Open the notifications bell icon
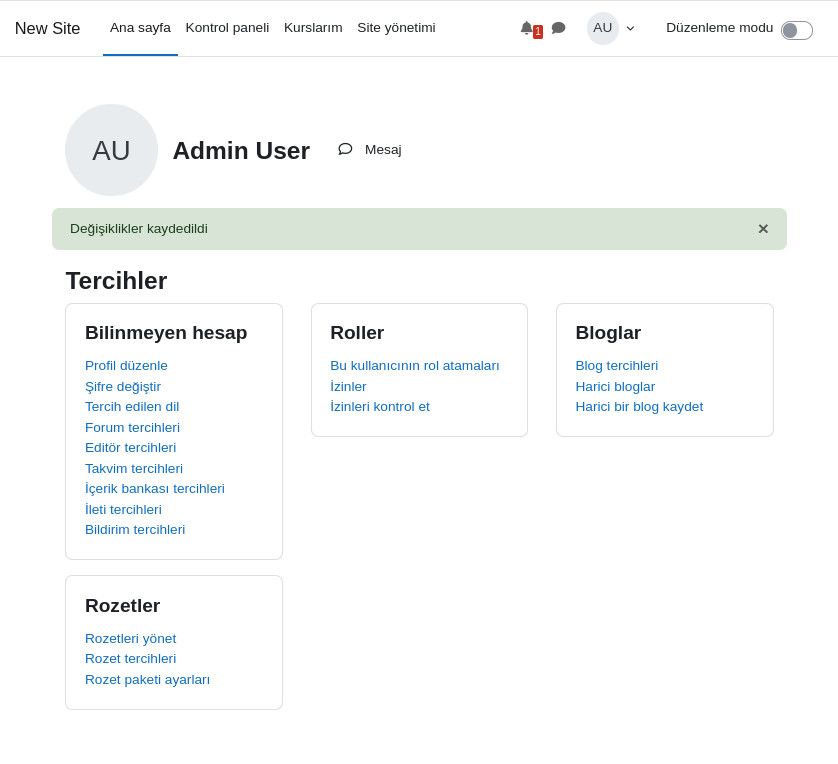This screenshot has width=838, height=764. [527, 28]
